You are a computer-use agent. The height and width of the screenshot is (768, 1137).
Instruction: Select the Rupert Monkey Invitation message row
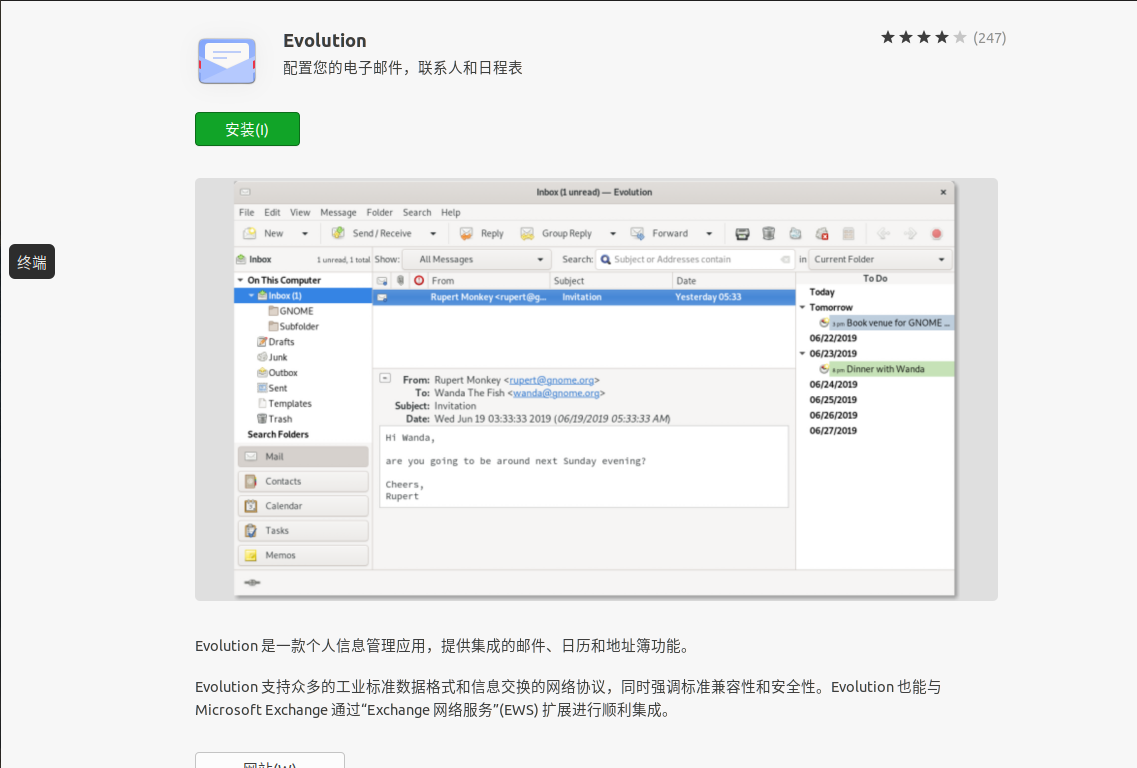coord(584,297)
